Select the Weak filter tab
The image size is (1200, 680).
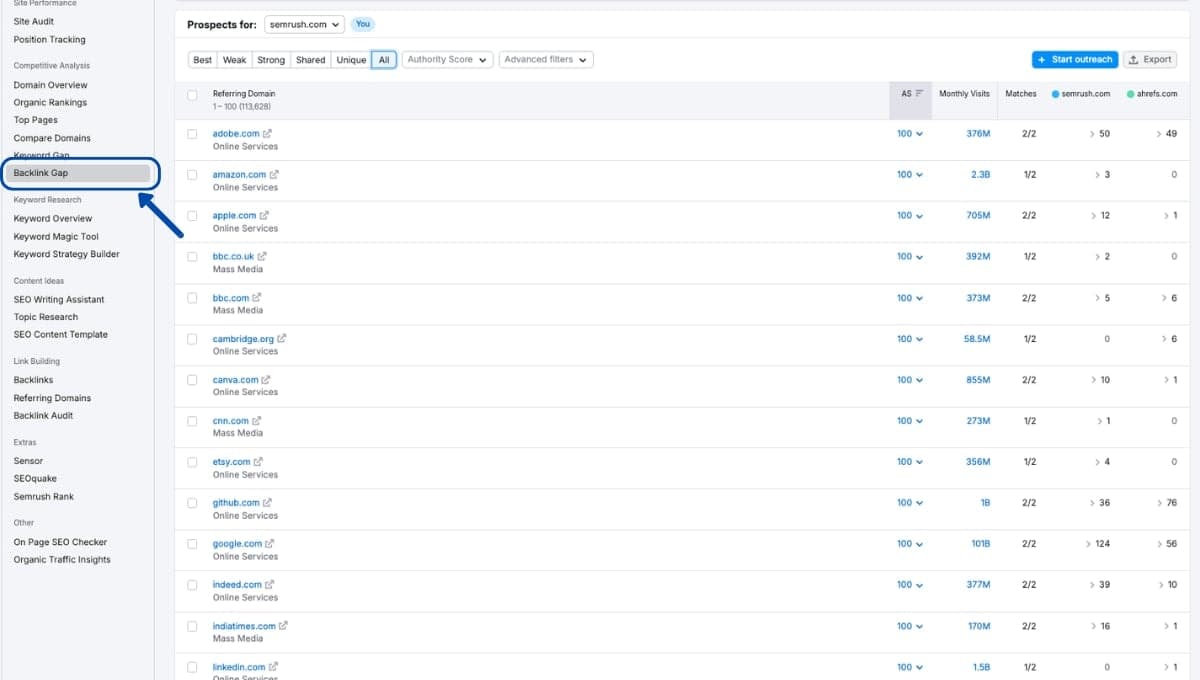[x=234, y=60]
